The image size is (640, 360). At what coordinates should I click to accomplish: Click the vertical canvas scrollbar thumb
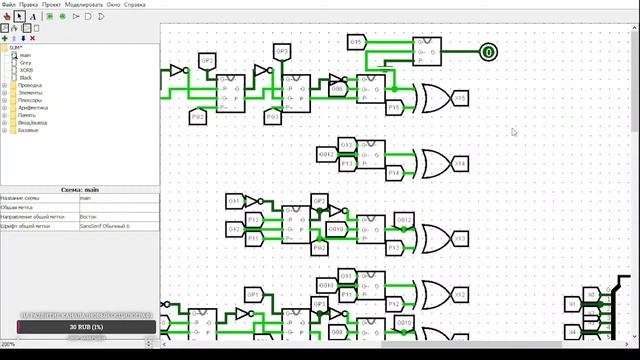[635, 81]
